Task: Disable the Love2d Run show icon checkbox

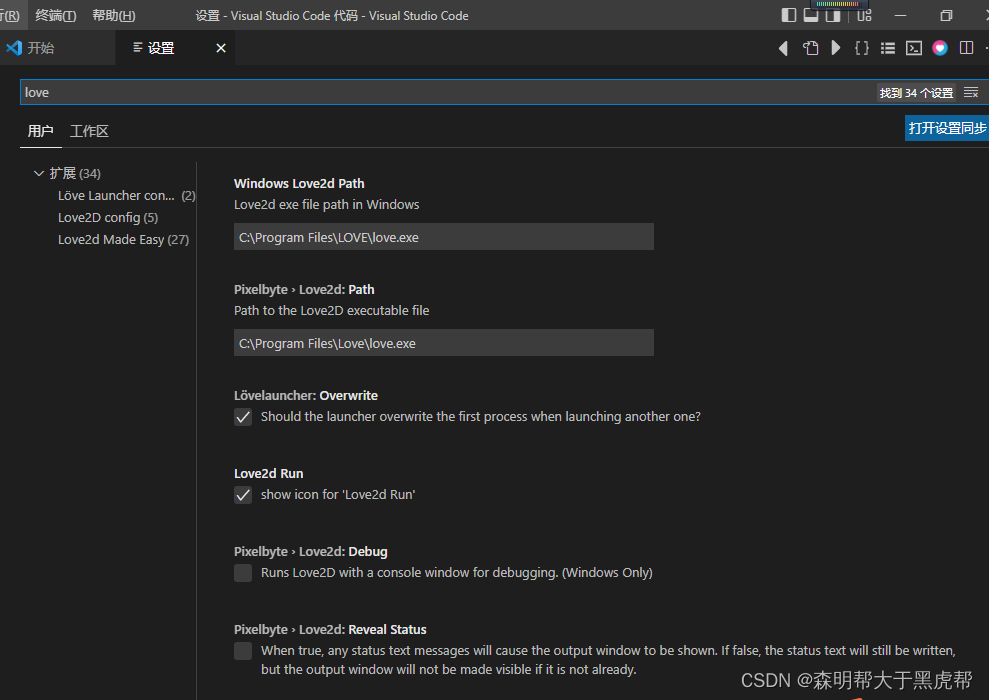Action: (x=243, y=495)
